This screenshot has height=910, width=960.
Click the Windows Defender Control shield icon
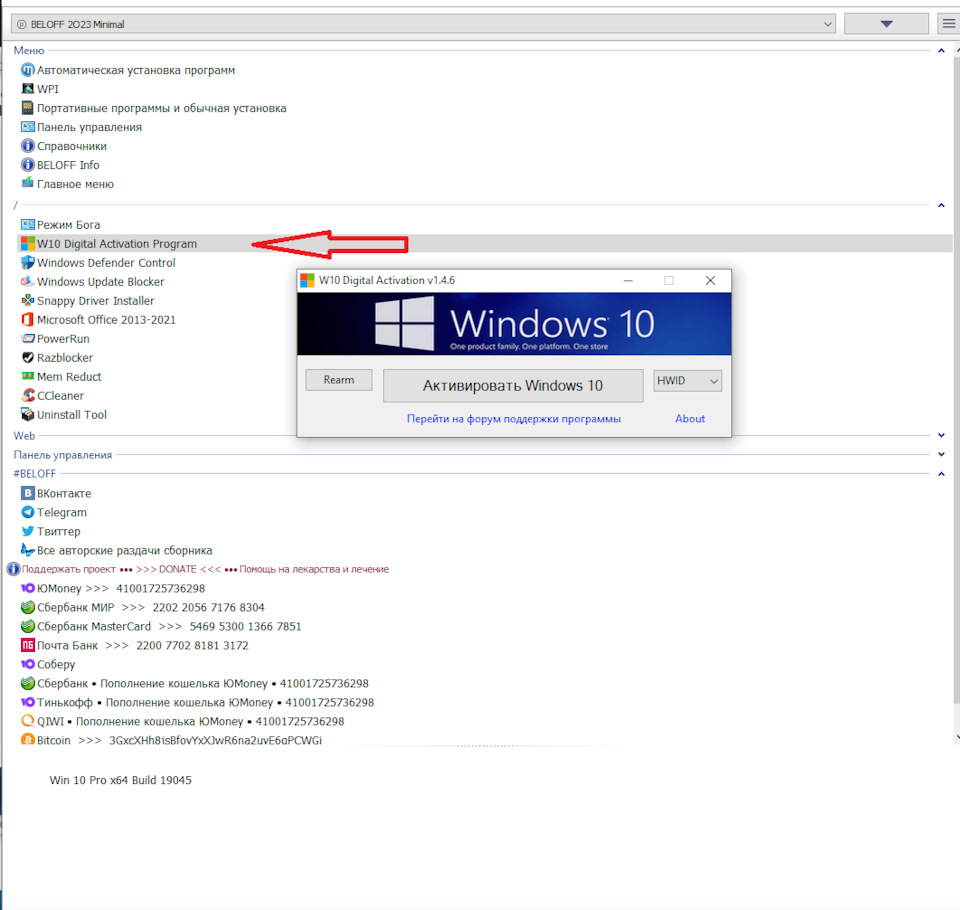point(28,263)
